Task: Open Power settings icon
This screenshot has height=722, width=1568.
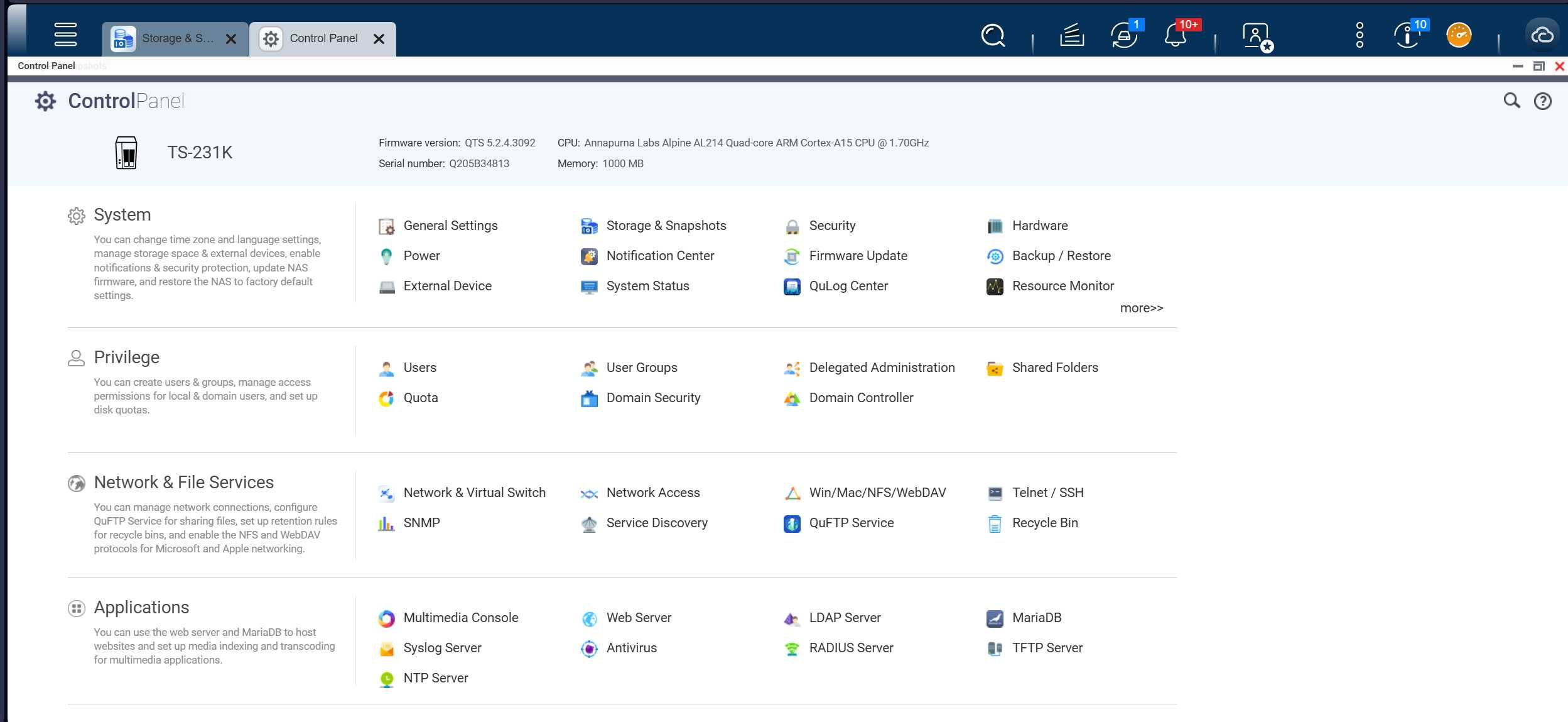Action: point(386,256)
